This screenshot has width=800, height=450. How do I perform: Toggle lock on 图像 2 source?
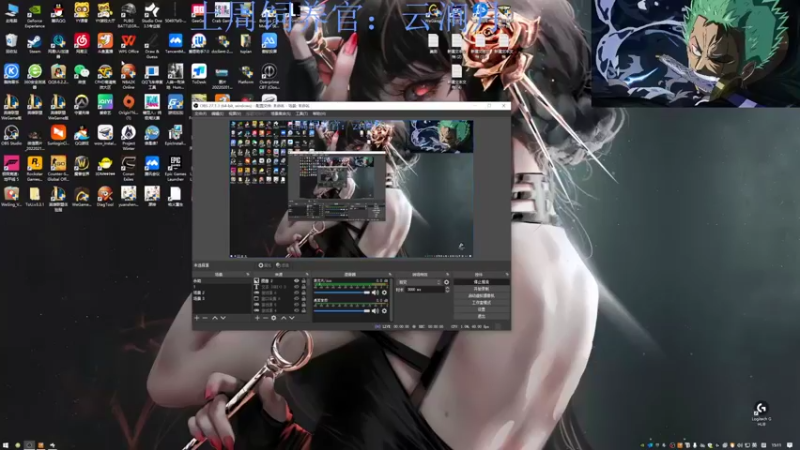[x=304, y=281]
